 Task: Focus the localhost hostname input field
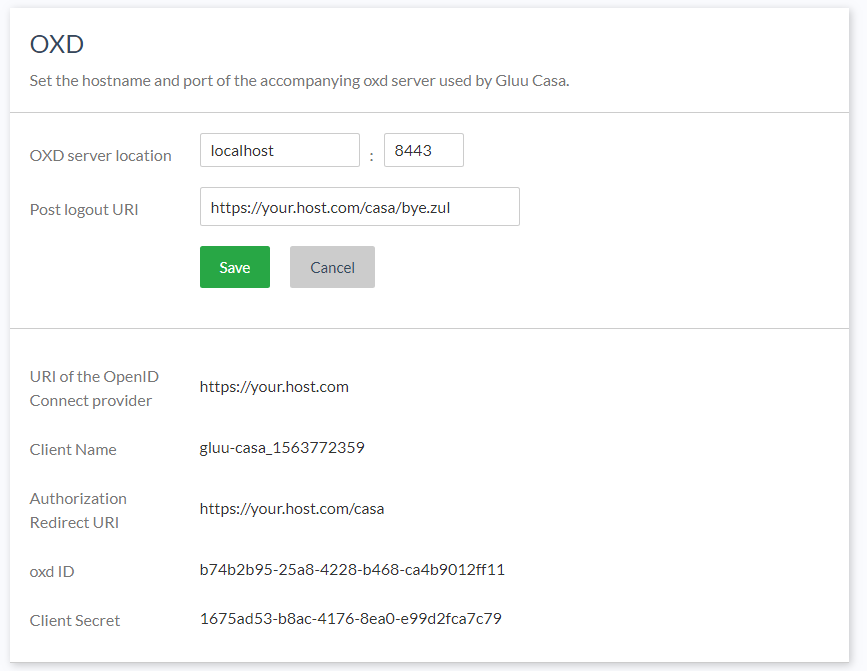[279, 150]
